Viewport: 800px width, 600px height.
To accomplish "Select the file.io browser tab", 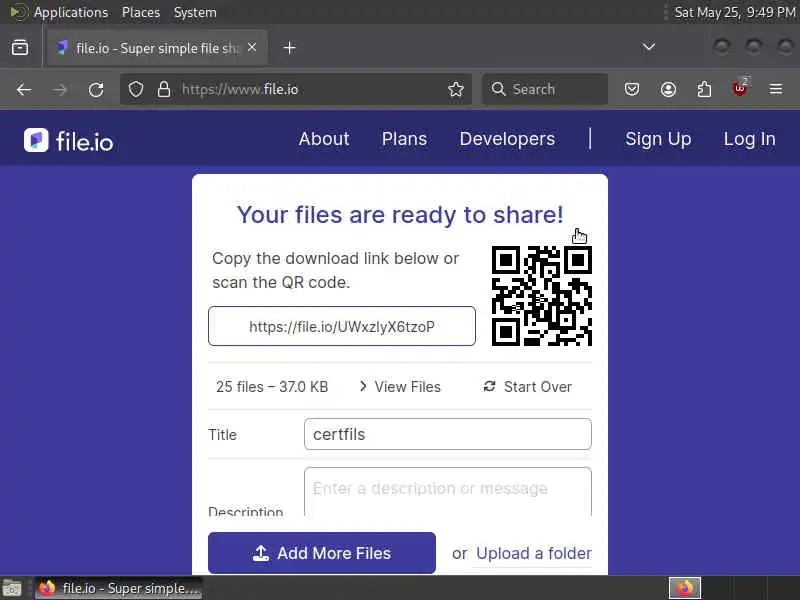I will (157, 47).
